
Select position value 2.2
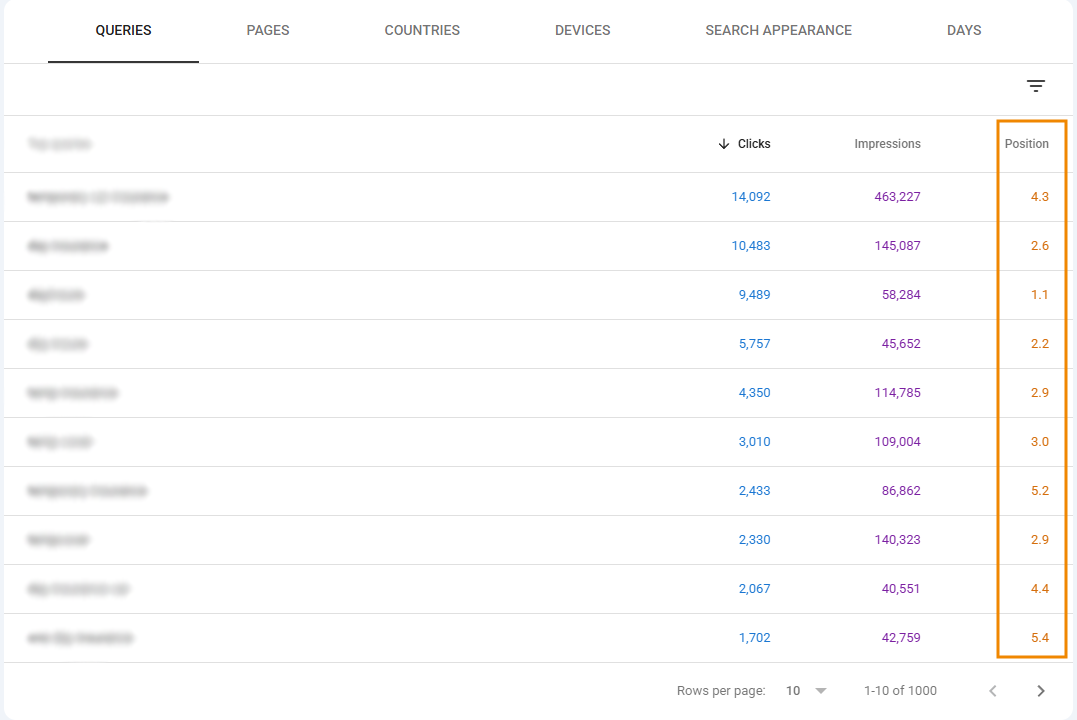coord(1039,344)
